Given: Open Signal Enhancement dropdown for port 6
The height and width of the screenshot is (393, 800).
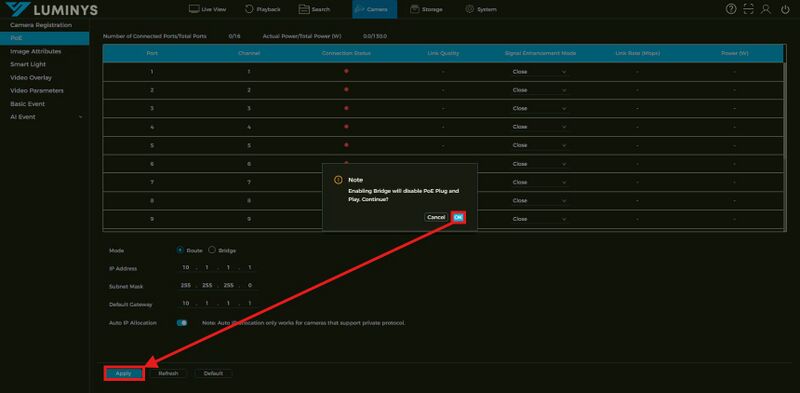Looking at the screenshot, I should (x=539, y=164).
